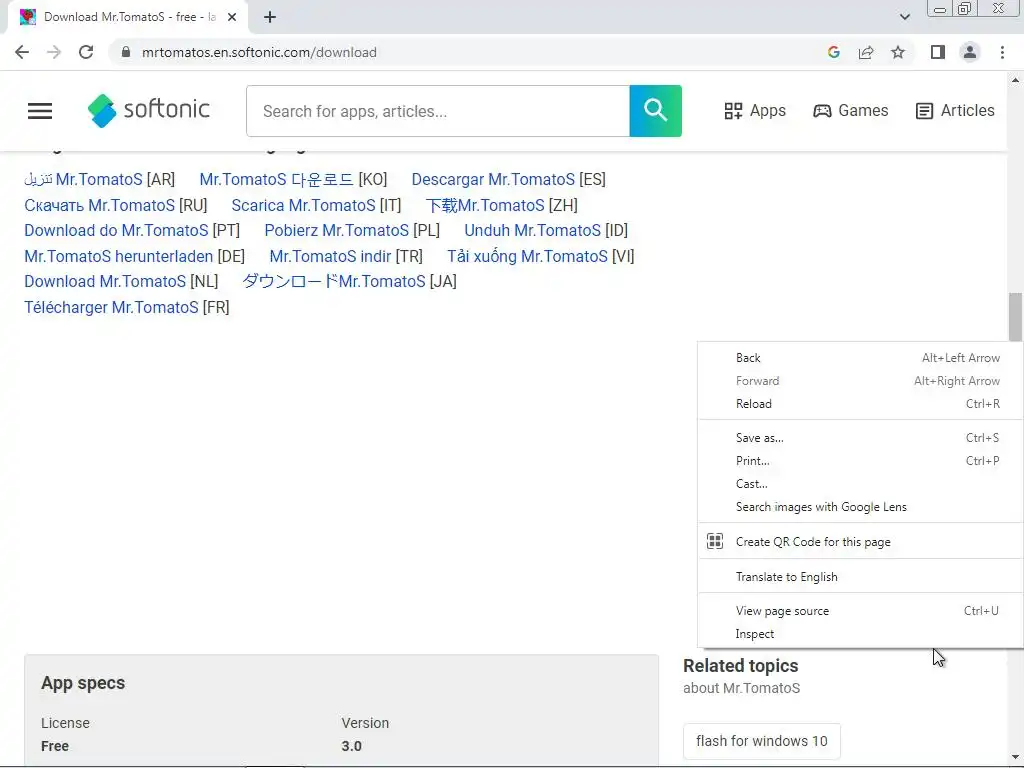Screen dimensions: 1024x768
Task: Open Scarica Mr.TomatoS link
Action: tap(303, 205)
